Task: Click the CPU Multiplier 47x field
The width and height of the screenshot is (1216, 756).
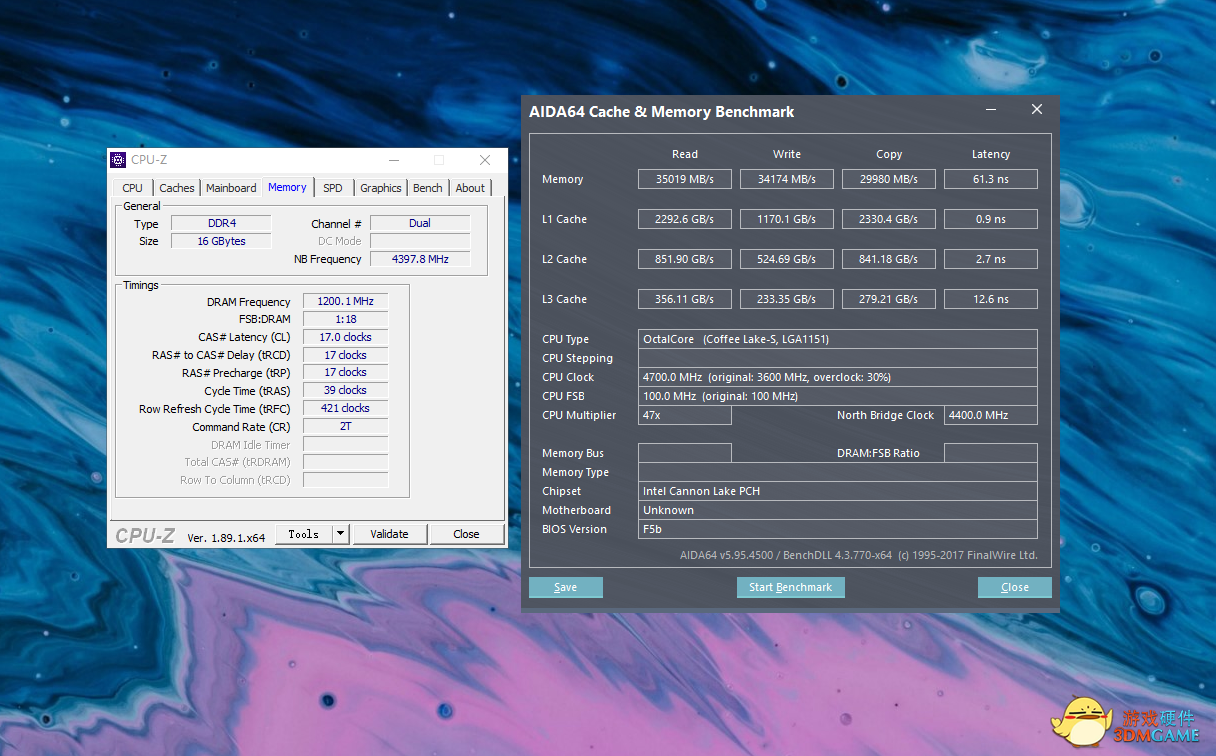Action: [x=685, y=415]
